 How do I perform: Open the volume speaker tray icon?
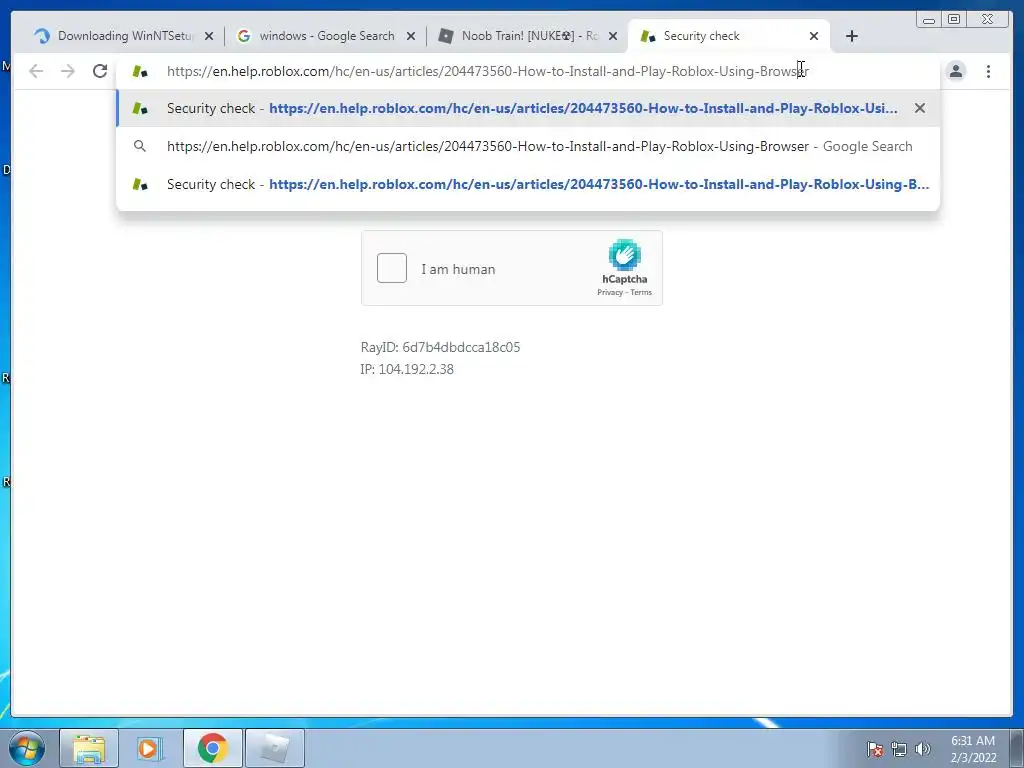[x=923, y=749]
